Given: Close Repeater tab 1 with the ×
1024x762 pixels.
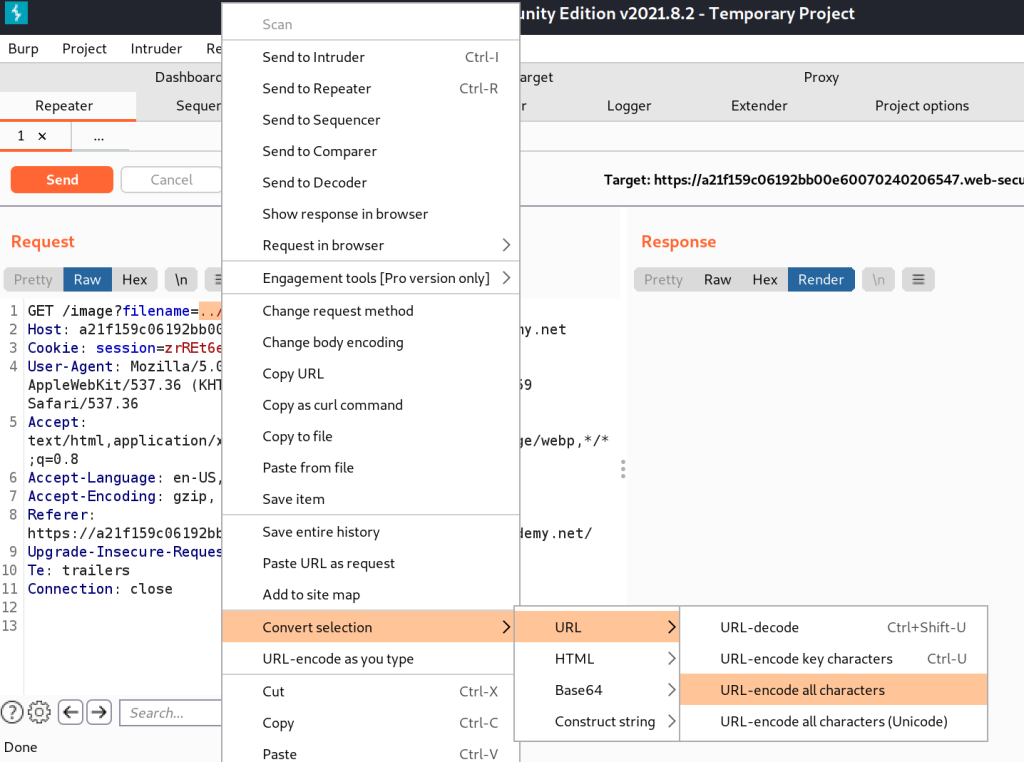Looking at the screenshot, I should click(42, 136).
